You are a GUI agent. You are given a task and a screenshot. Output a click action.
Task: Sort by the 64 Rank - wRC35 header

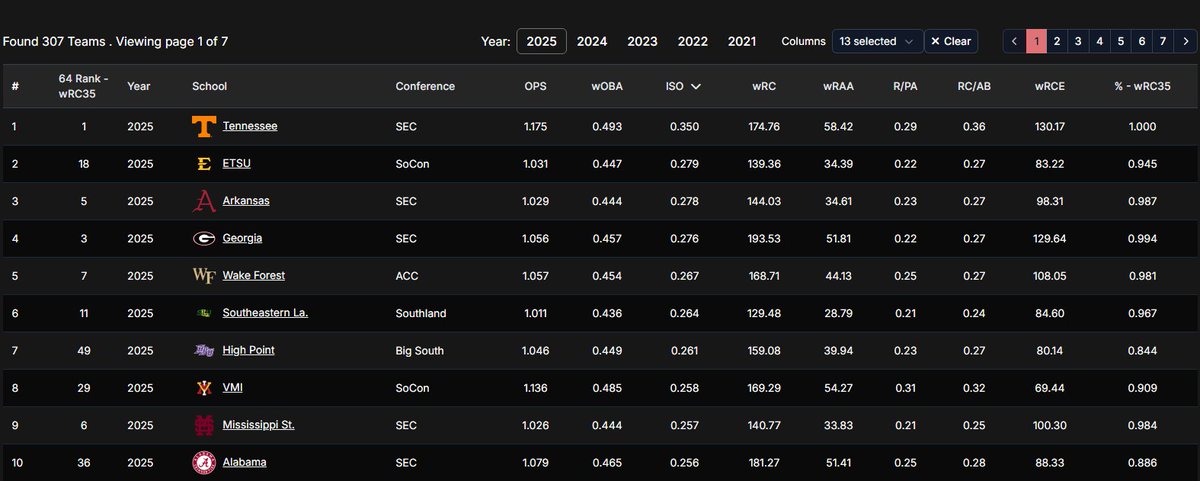84,86
